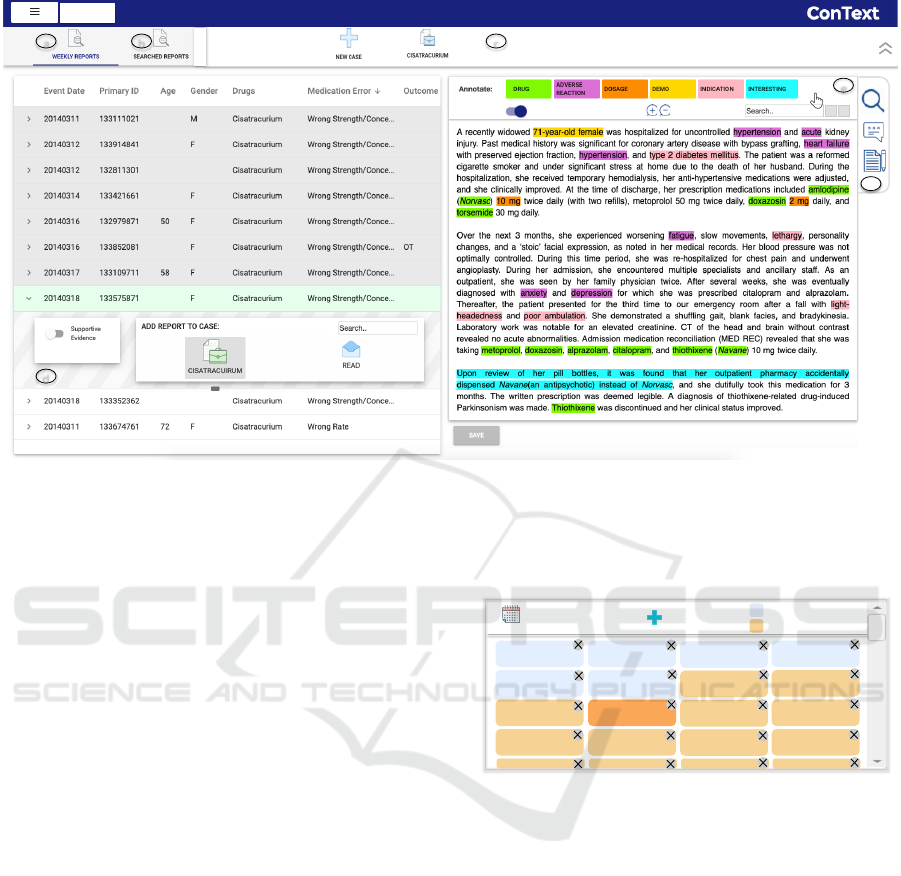Collapse the expanded row 133575871
The width and height of the screenshot is (901, 876).
28,298
